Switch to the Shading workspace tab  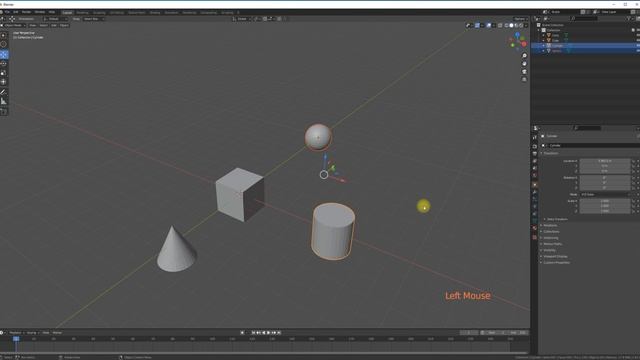pos(155,13)
